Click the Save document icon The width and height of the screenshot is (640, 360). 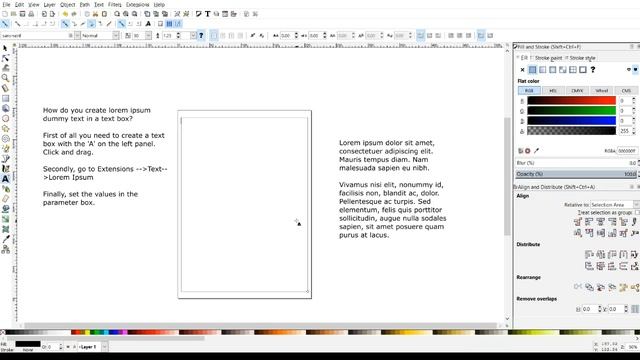[22, 14]
